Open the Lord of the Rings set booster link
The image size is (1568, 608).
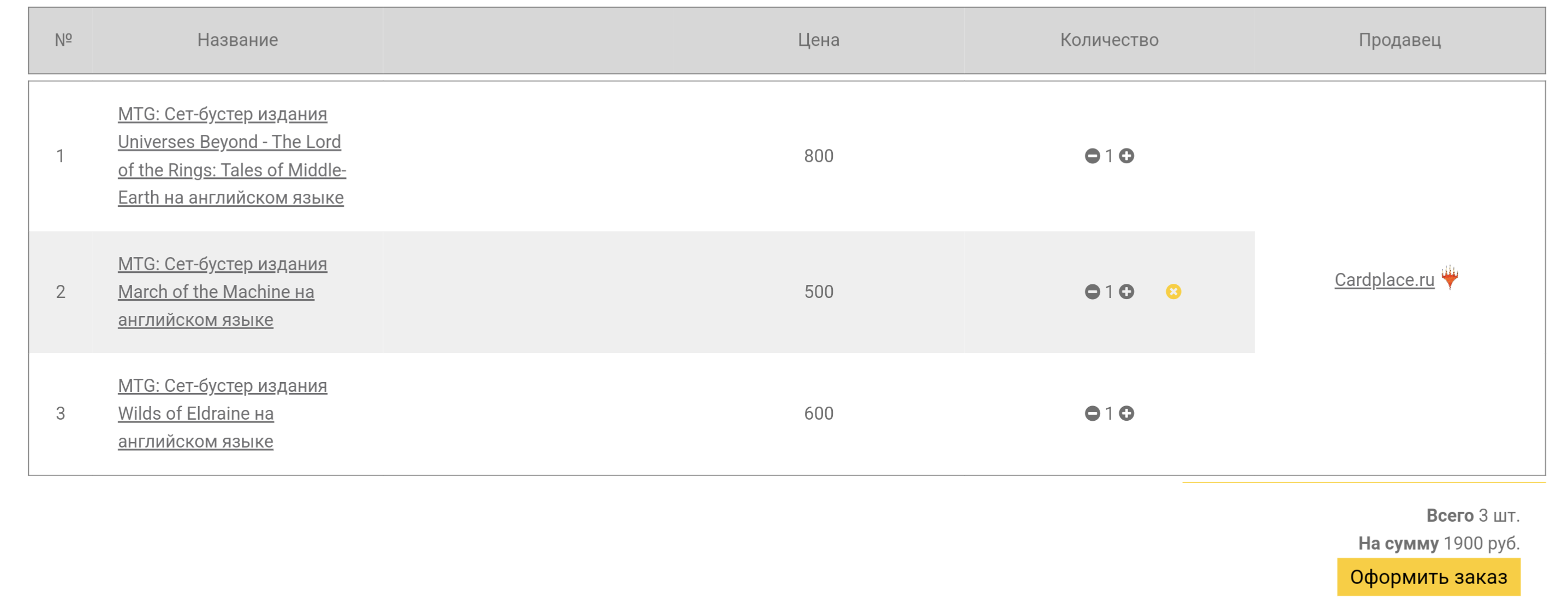pyautogui.click(x=231, y=156)
